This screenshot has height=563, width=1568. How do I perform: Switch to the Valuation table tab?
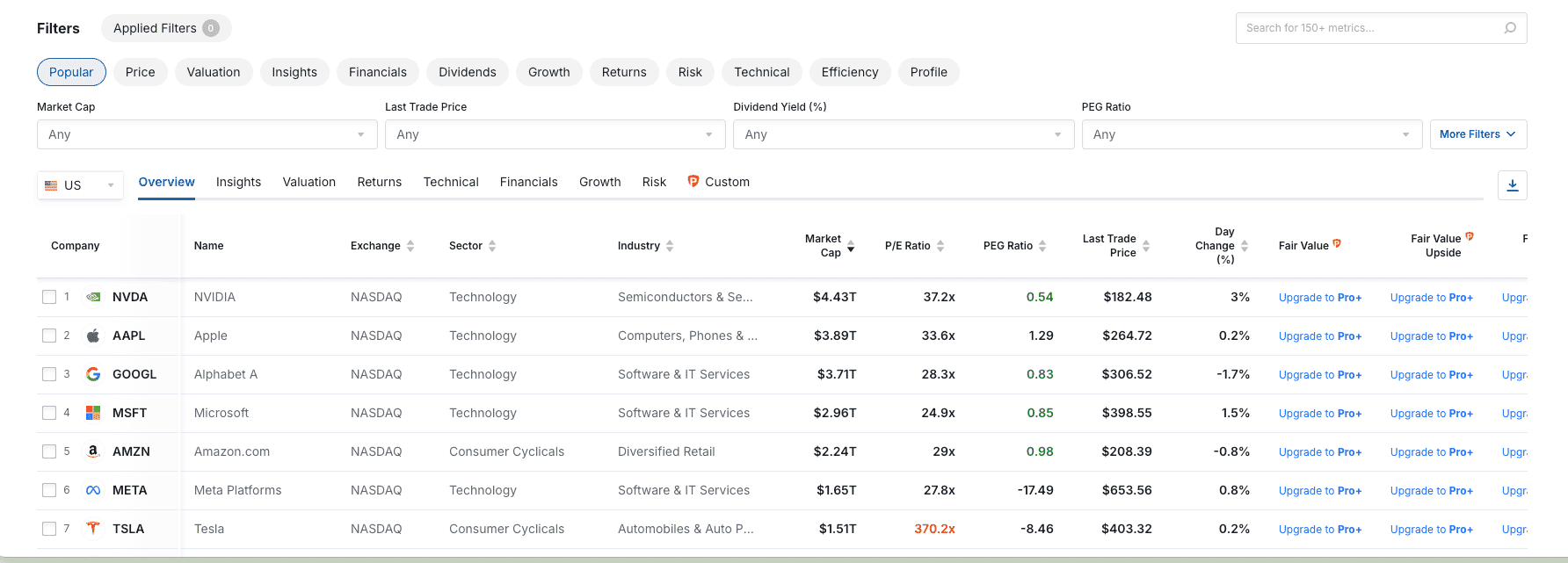309,182
